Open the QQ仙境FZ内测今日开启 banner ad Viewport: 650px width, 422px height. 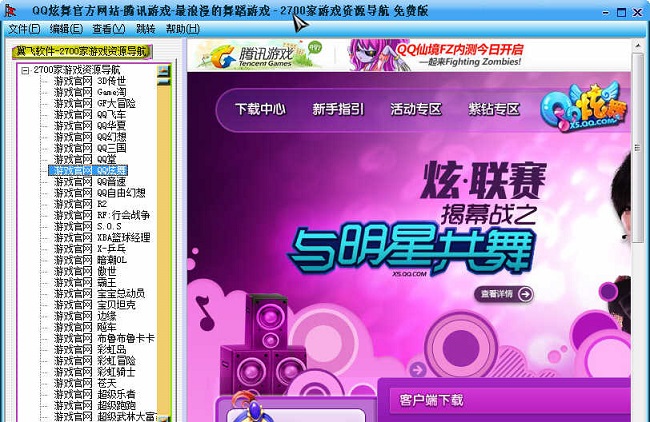click(435, 55)
